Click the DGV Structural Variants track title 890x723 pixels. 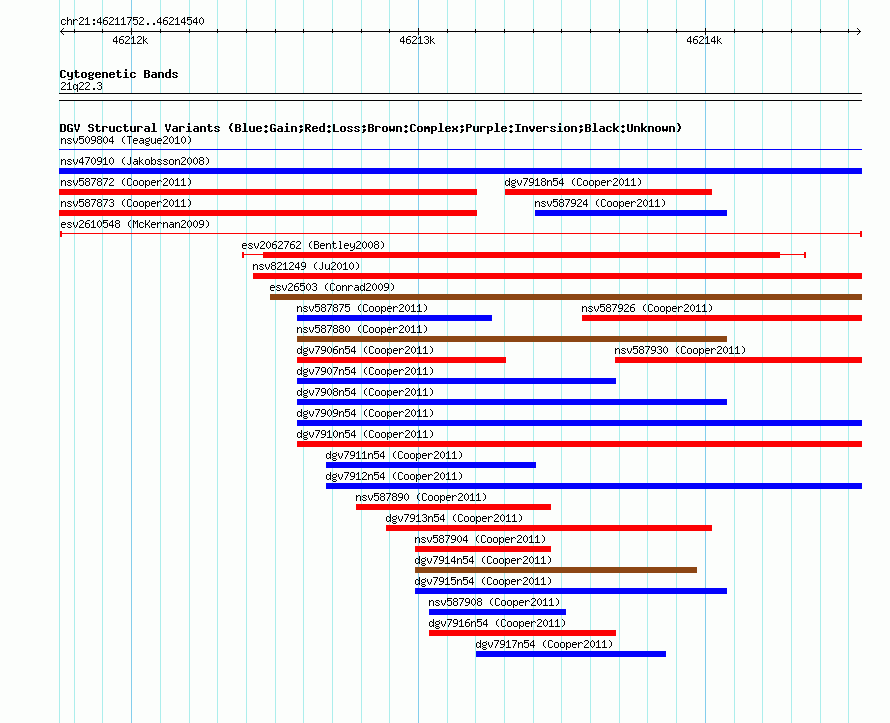tap(370, 128)
